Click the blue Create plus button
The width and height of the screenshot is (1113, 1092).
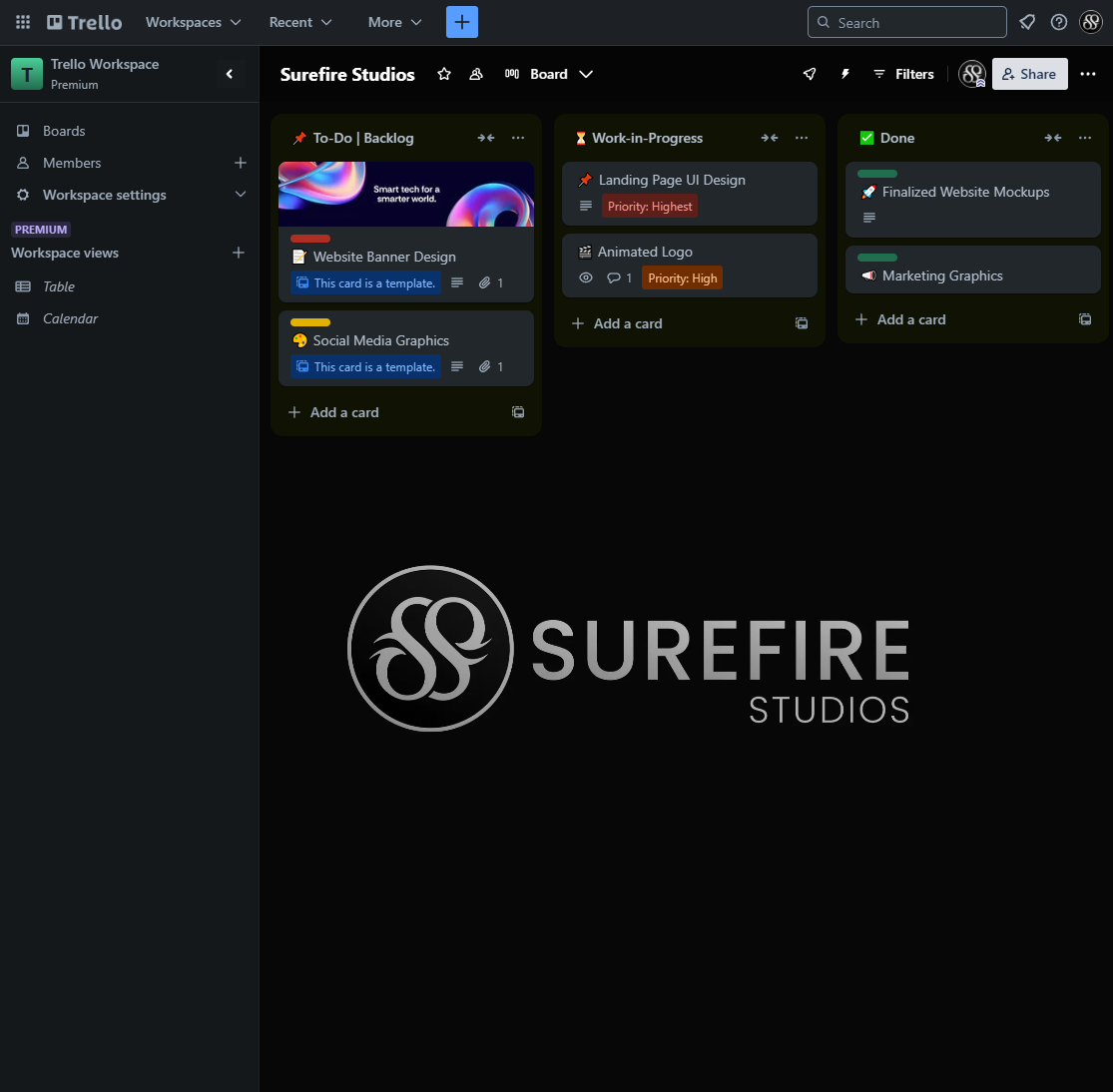click(x=462, y=22)
